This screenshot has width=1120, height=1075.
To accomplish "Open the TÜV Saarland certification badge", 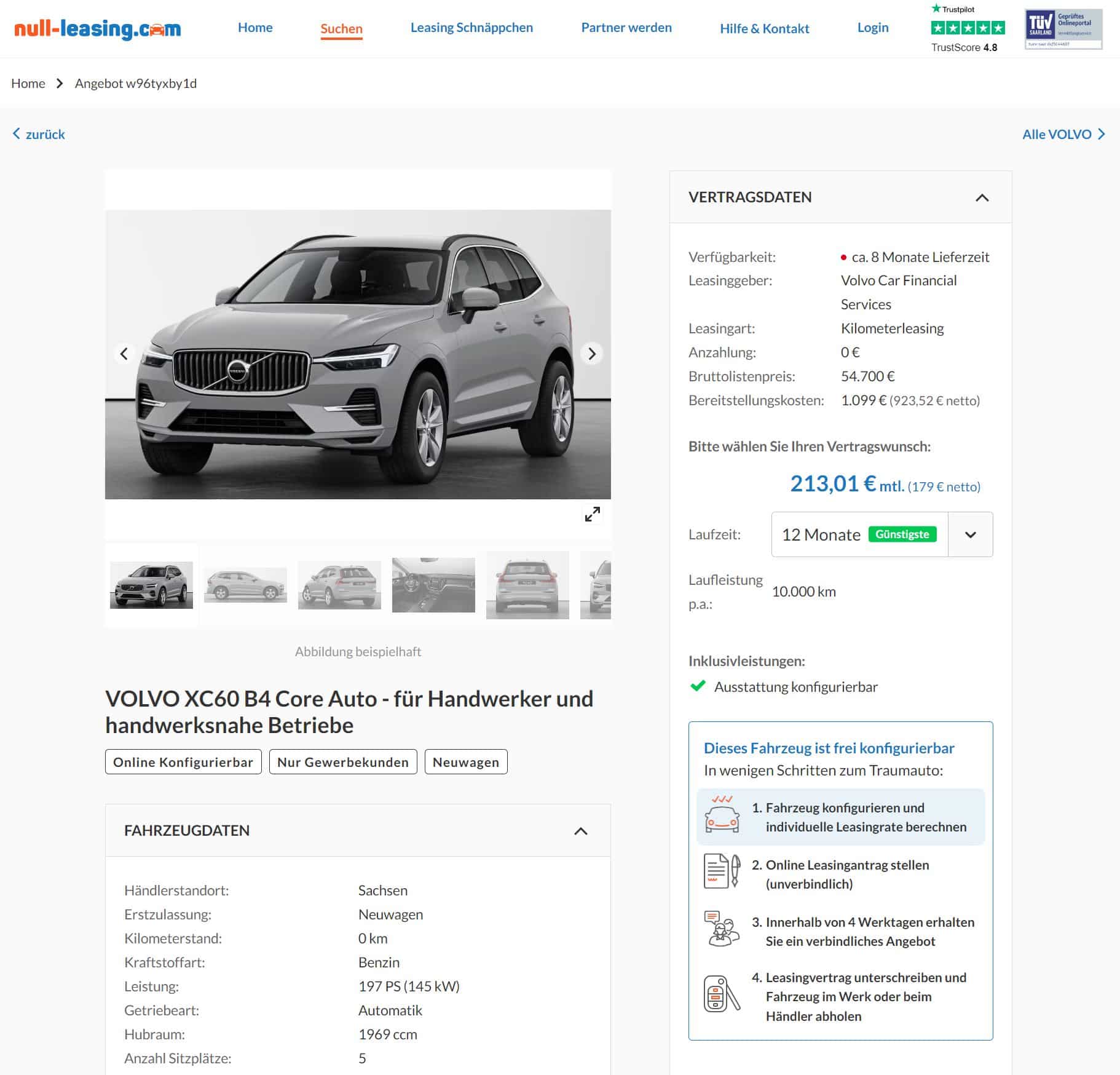I will 1063,29.
